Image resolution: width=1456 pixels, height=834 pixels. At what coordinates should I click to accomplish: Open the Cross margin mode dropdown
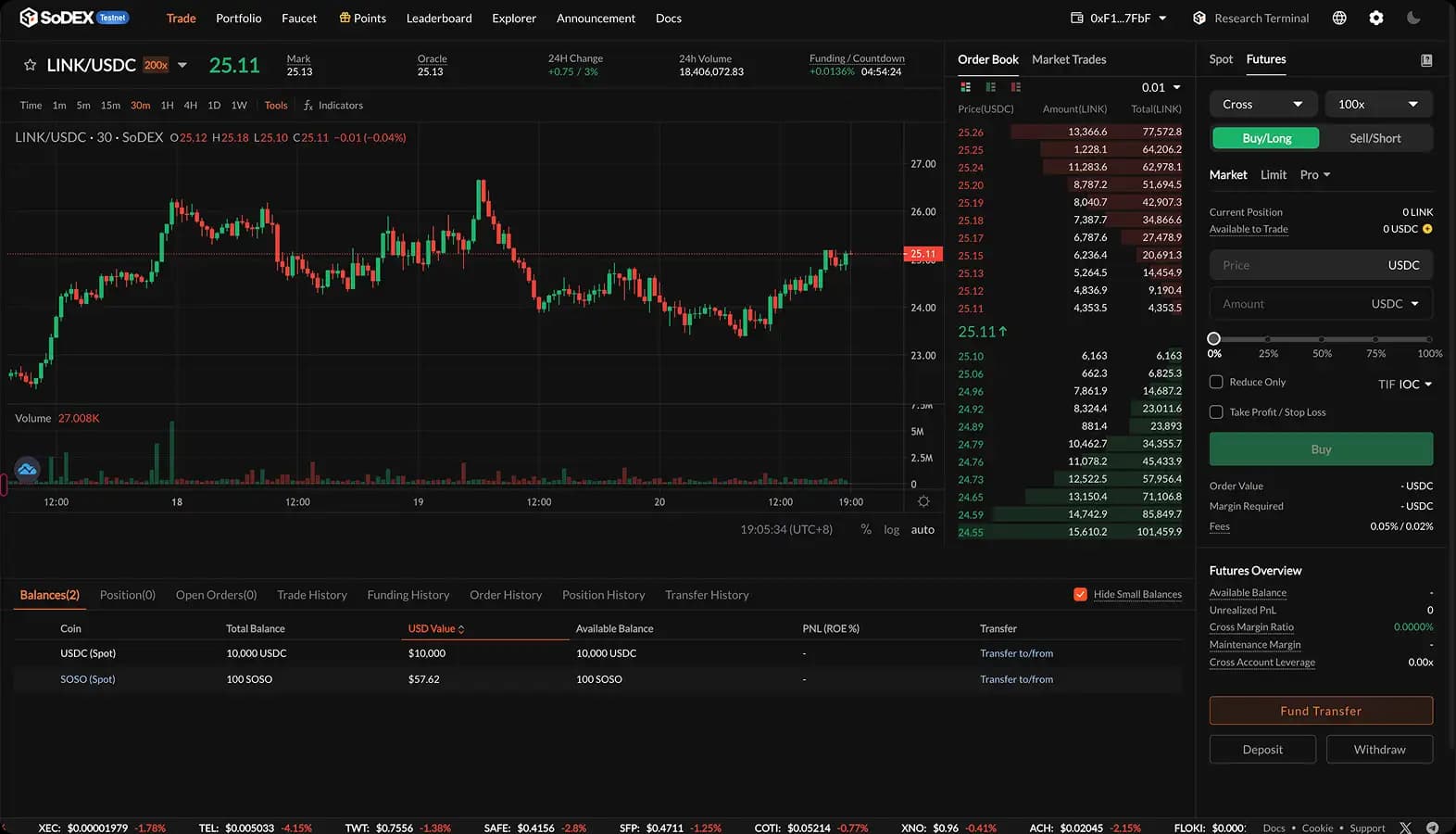pyautogui.click(x=1261, y=105)
